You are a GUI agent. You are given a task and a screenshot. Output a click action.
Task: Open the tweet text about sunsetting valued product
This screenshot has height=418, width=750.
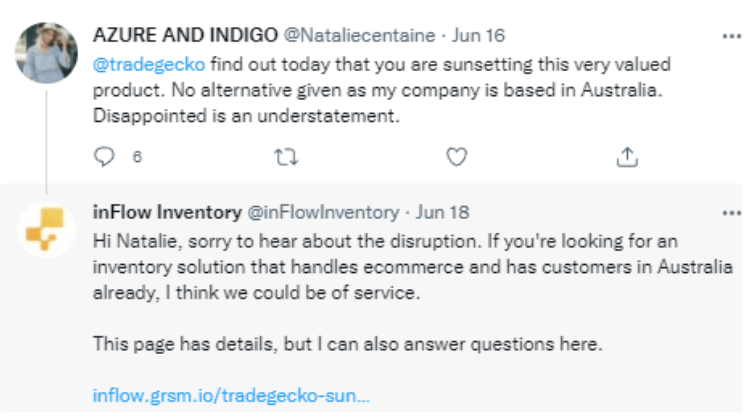click(x=382, y=90)
